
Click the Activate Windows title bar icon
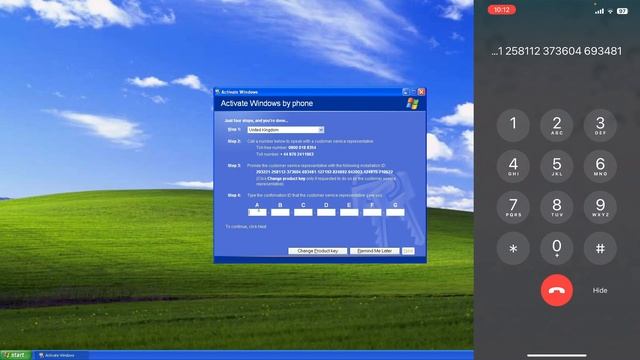218,92
